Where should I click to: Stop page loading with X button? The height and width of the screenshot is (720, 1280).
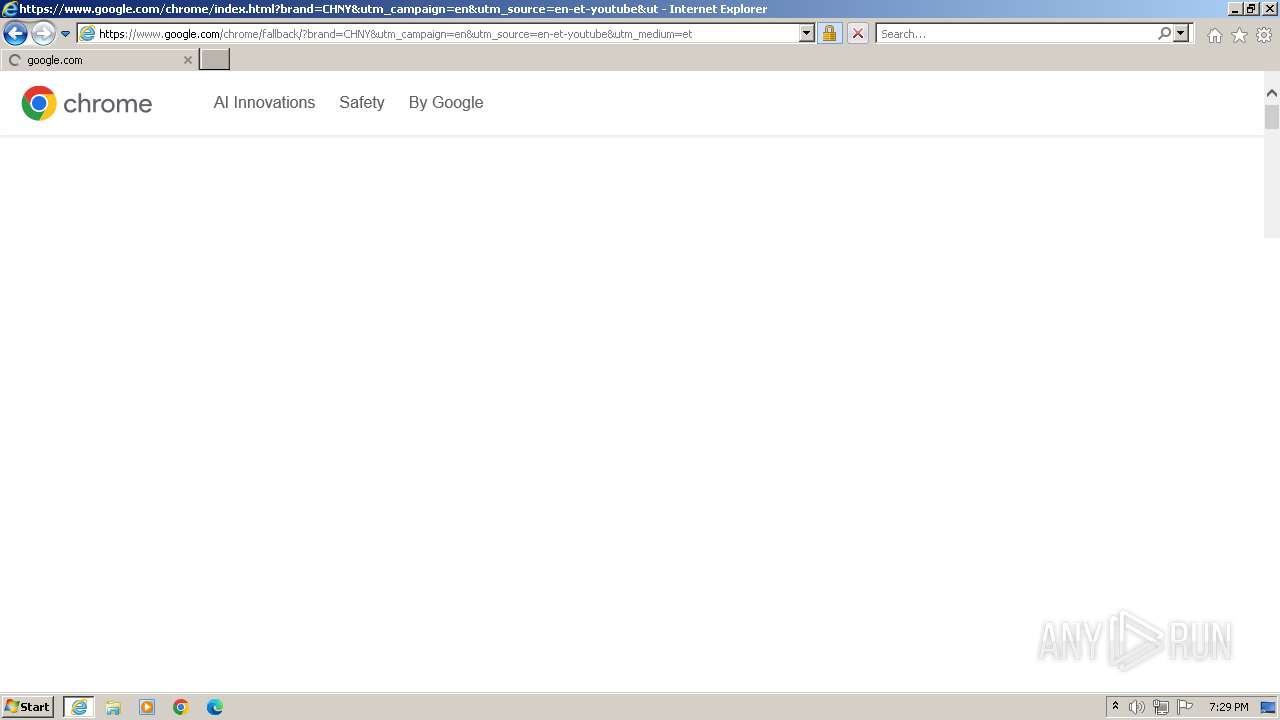pos(858,34)
